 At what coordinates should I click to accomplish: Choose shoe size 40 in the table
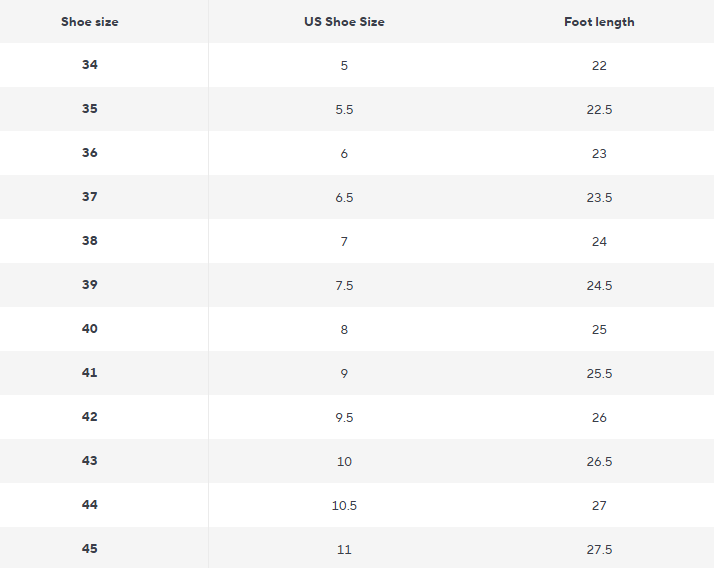pos(90,329)
